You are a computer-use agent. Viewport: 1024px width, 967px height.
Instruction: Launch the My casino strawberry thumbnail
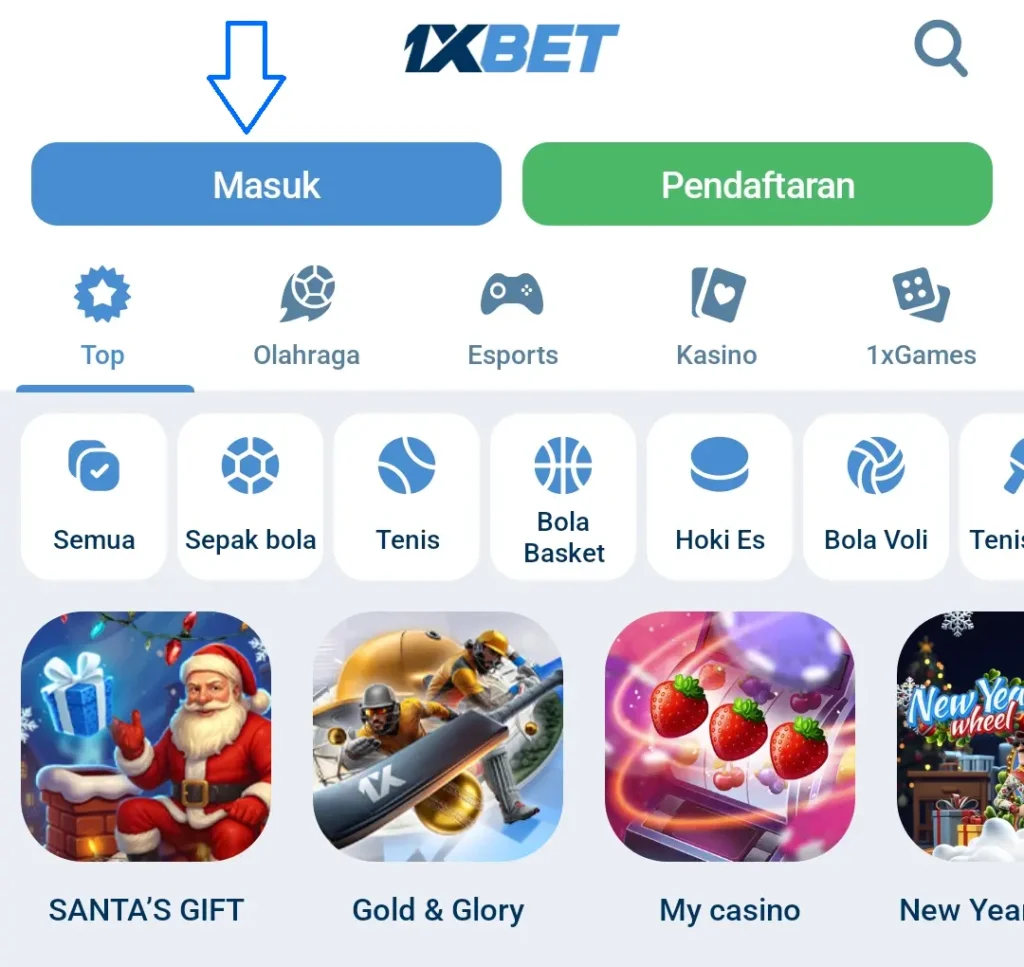tap(730, 737)
